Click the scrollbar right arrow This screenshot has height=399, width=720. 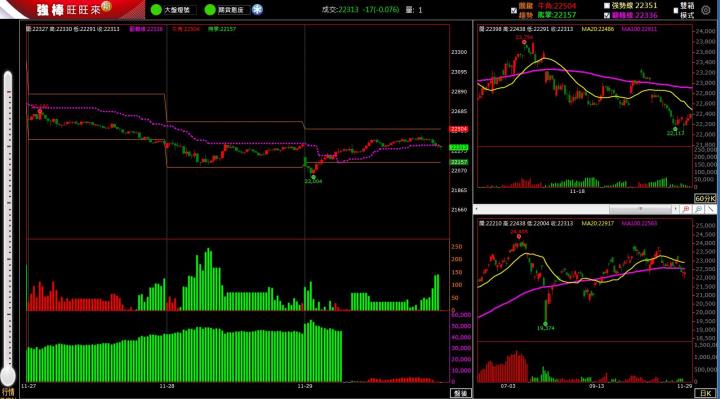coord(675,209)
